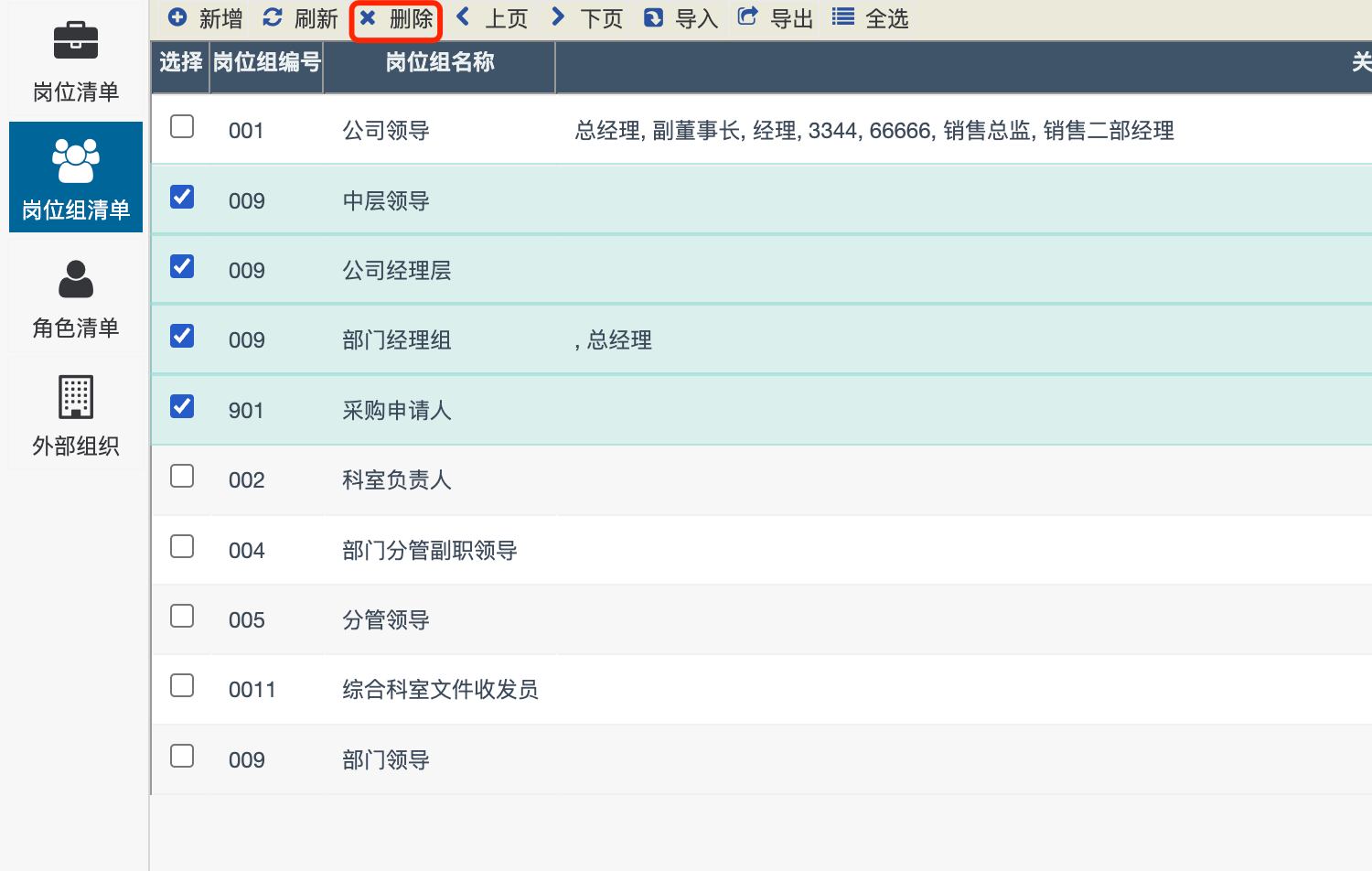The height and width of the screenshot is (871, 1372).
Task: Uncheck the 中层领导 row checkbox
Action: click(182, 197)
